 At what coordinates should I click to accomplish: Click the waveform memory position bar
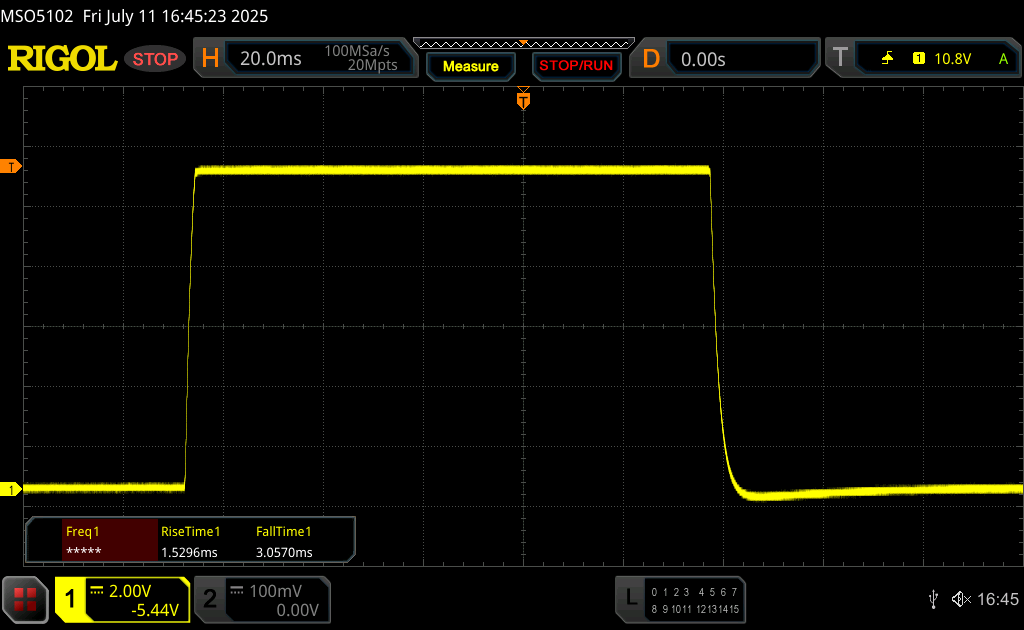[x=524, y=44]
